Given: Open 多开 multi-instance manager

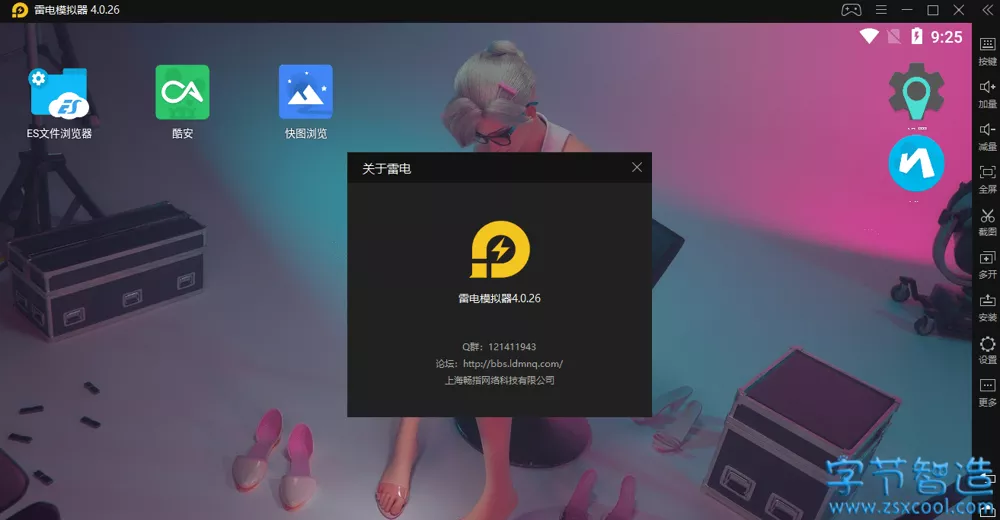Looking at the screenshot, I should click(987, 265).
